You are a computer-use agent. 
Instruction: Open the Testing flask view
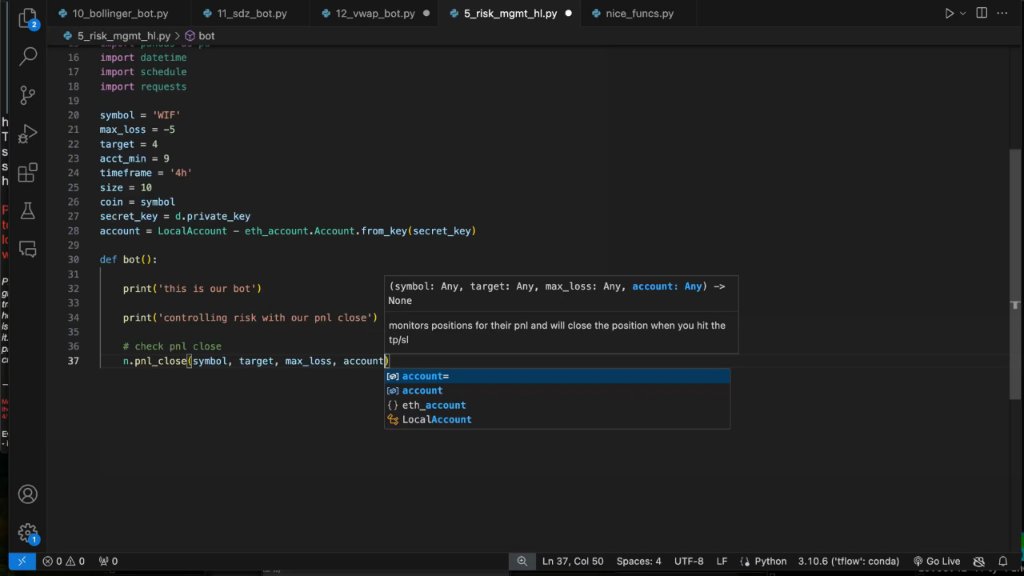27,210
